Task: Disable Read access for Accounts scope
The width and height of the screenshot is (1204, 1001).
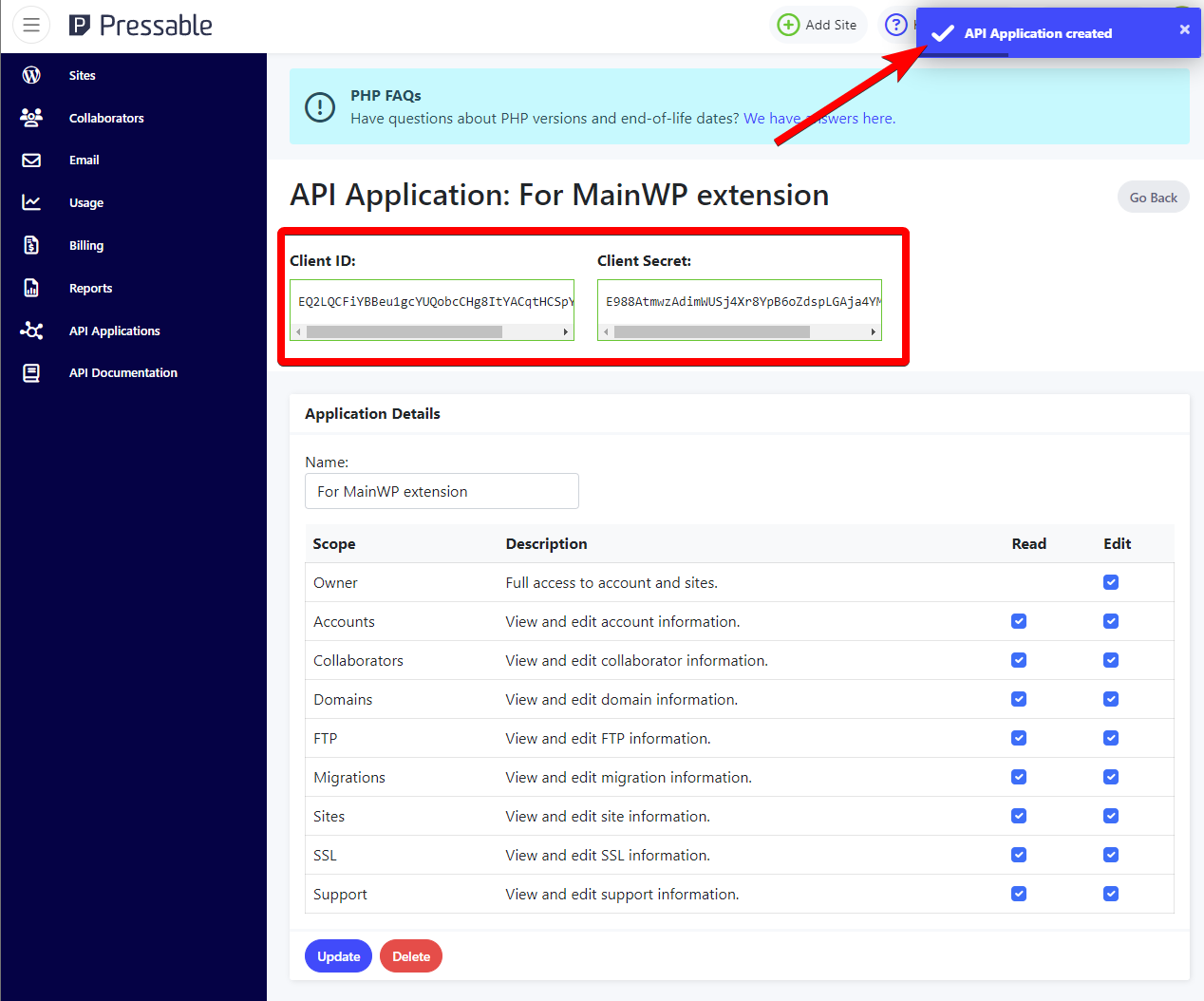Action: coord(1018,621)
